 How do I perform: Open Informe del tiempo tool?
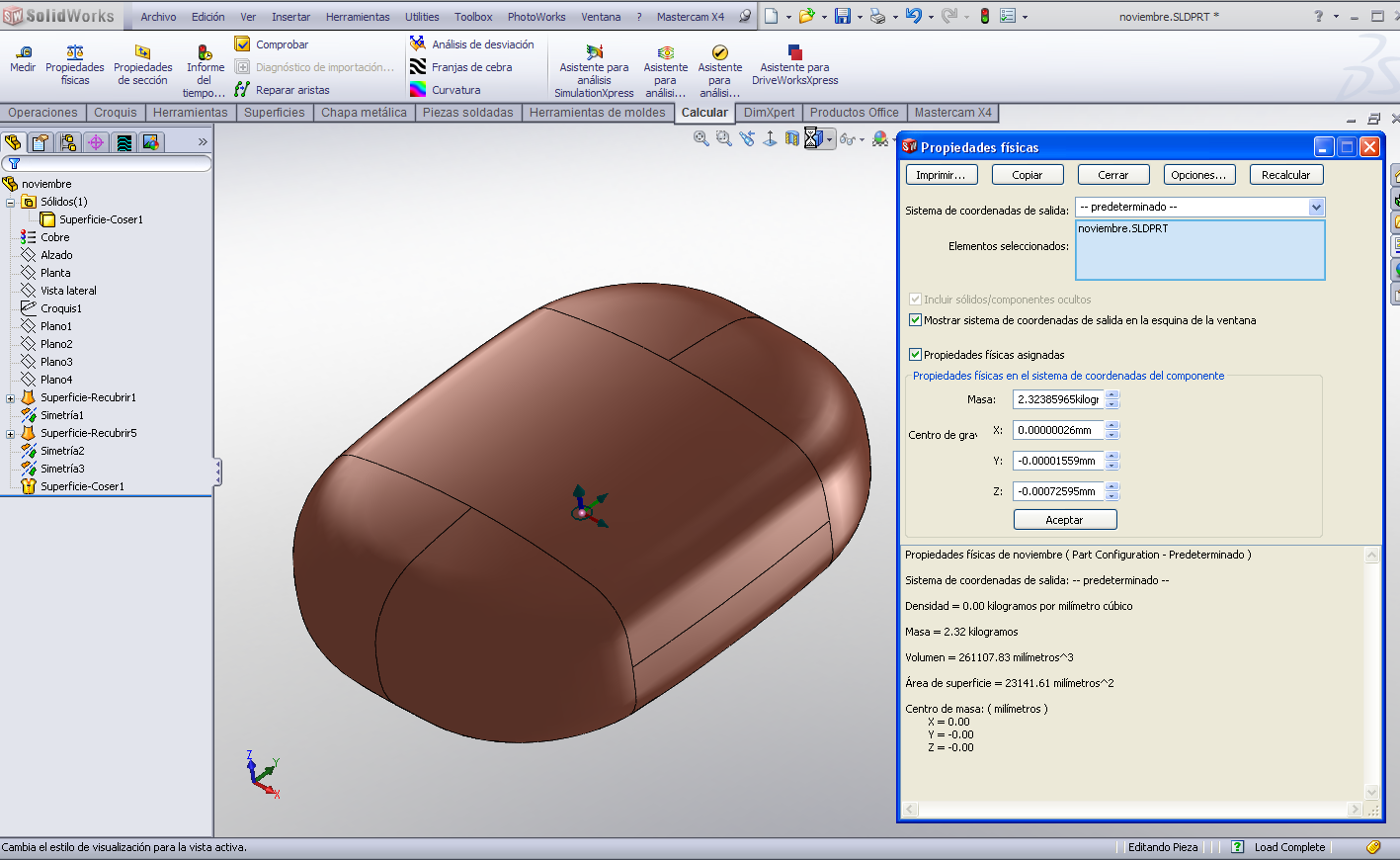click(205, 71)
